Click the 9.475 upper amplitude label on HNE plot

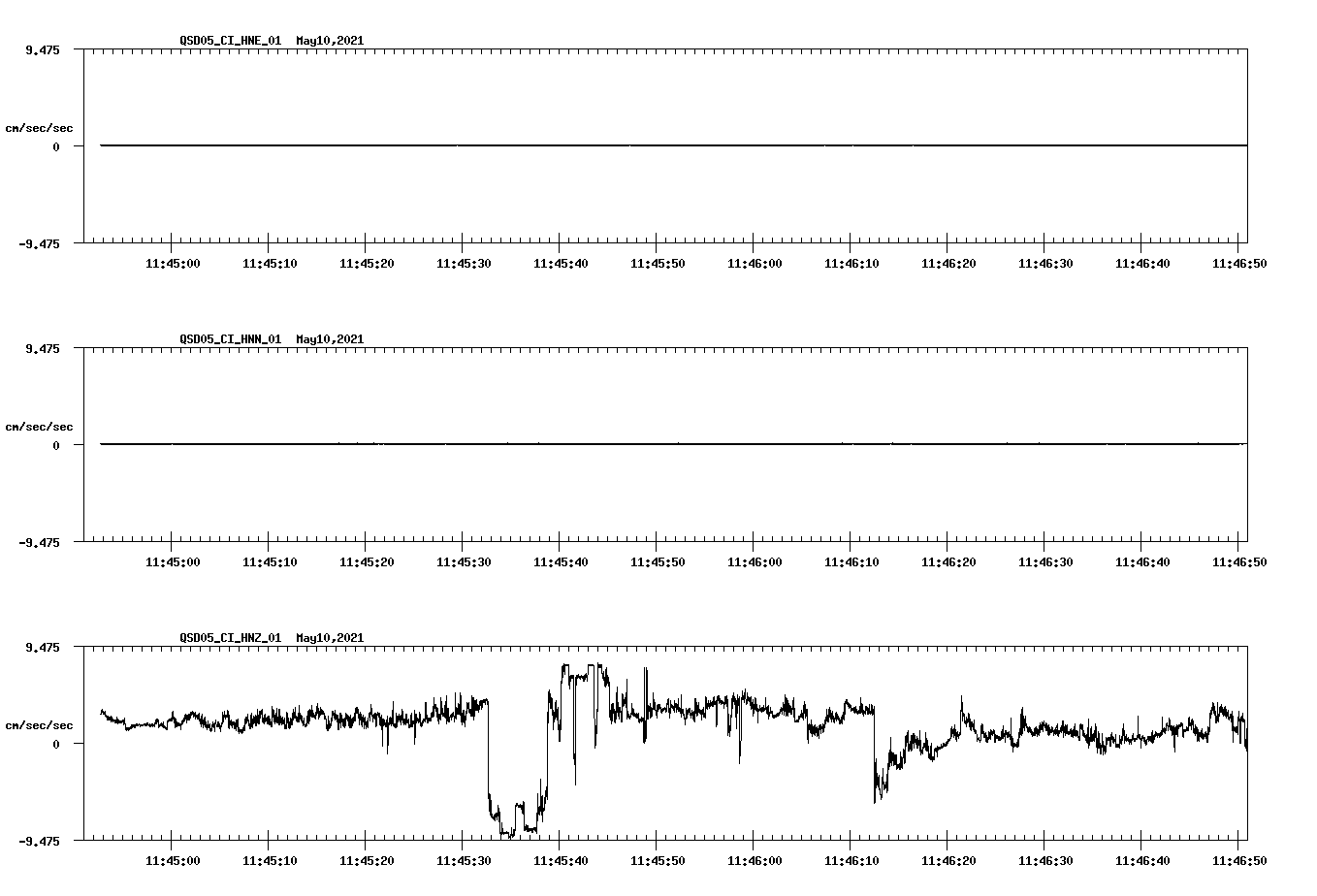click(41, 50)
